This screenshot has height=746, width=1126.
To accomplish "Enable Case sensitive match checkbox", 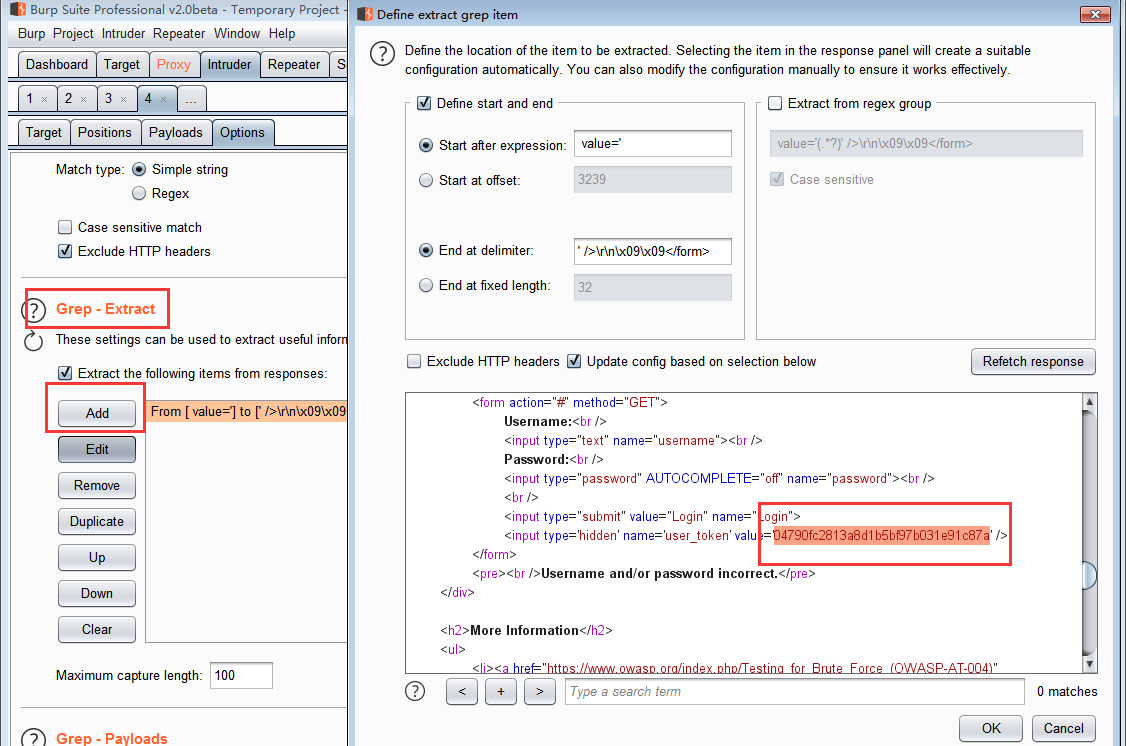I will (x=65, y=228).
